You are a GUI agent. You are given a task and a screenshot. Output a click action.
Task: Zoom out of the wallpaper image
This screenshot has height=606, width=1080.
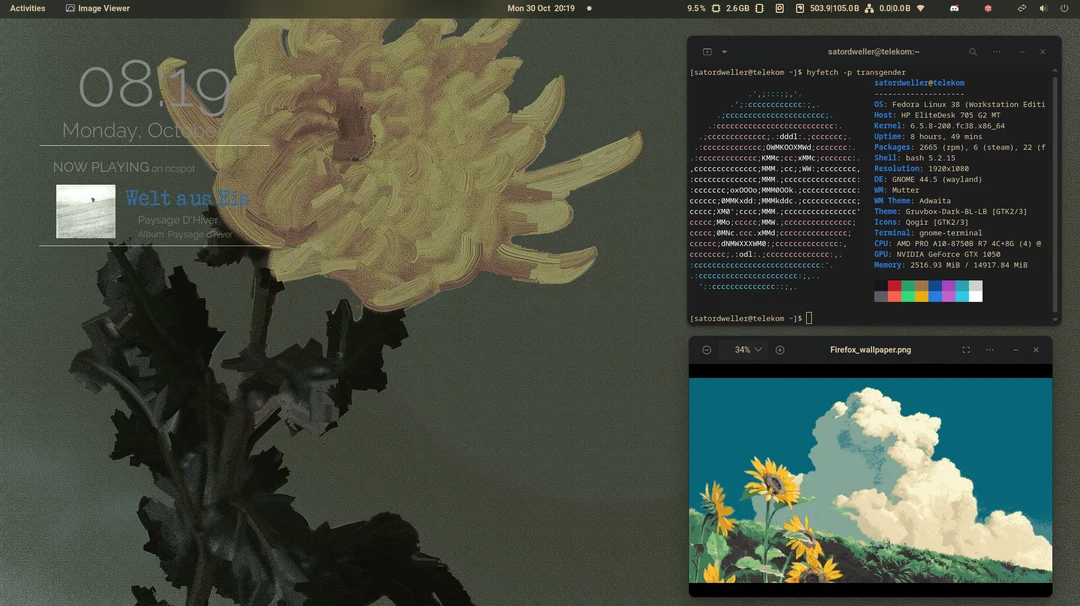point(707,350)
